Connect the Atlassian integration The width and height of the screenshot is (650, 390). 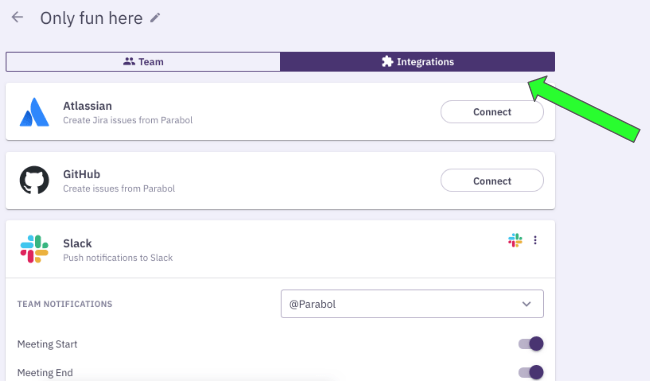(x=492, y=112)
